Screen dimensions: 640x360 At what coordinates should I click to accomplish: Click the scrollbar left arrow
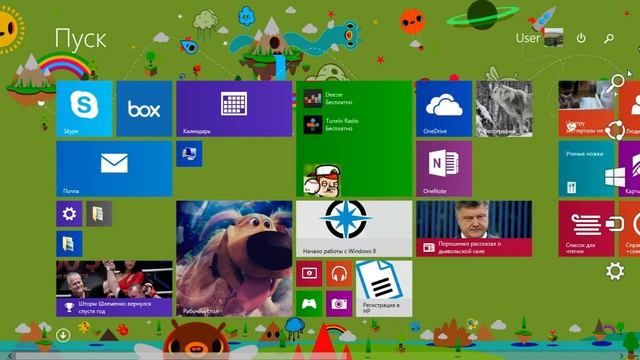pyautogui.click(x=11, y=357)
